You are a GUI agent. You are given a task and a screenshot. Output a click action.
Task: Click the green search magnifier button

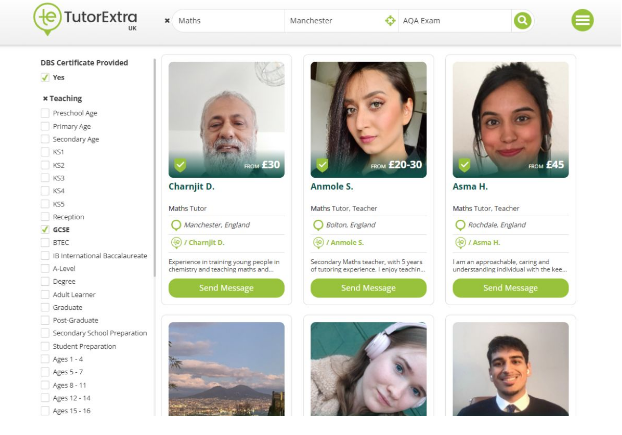point(522,20)
